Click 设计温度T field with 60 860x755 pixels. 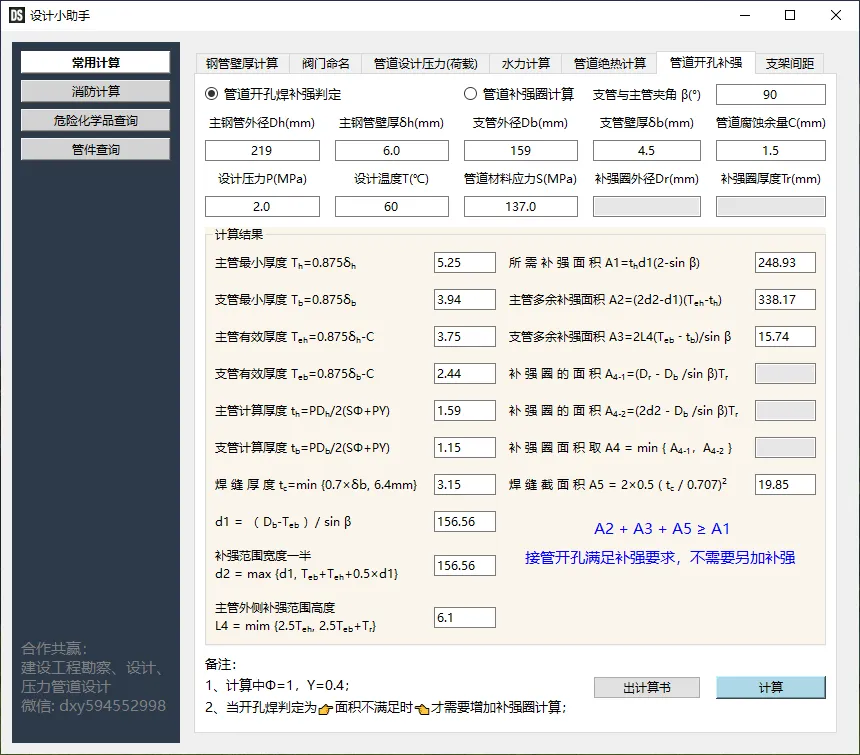point(392,207)
